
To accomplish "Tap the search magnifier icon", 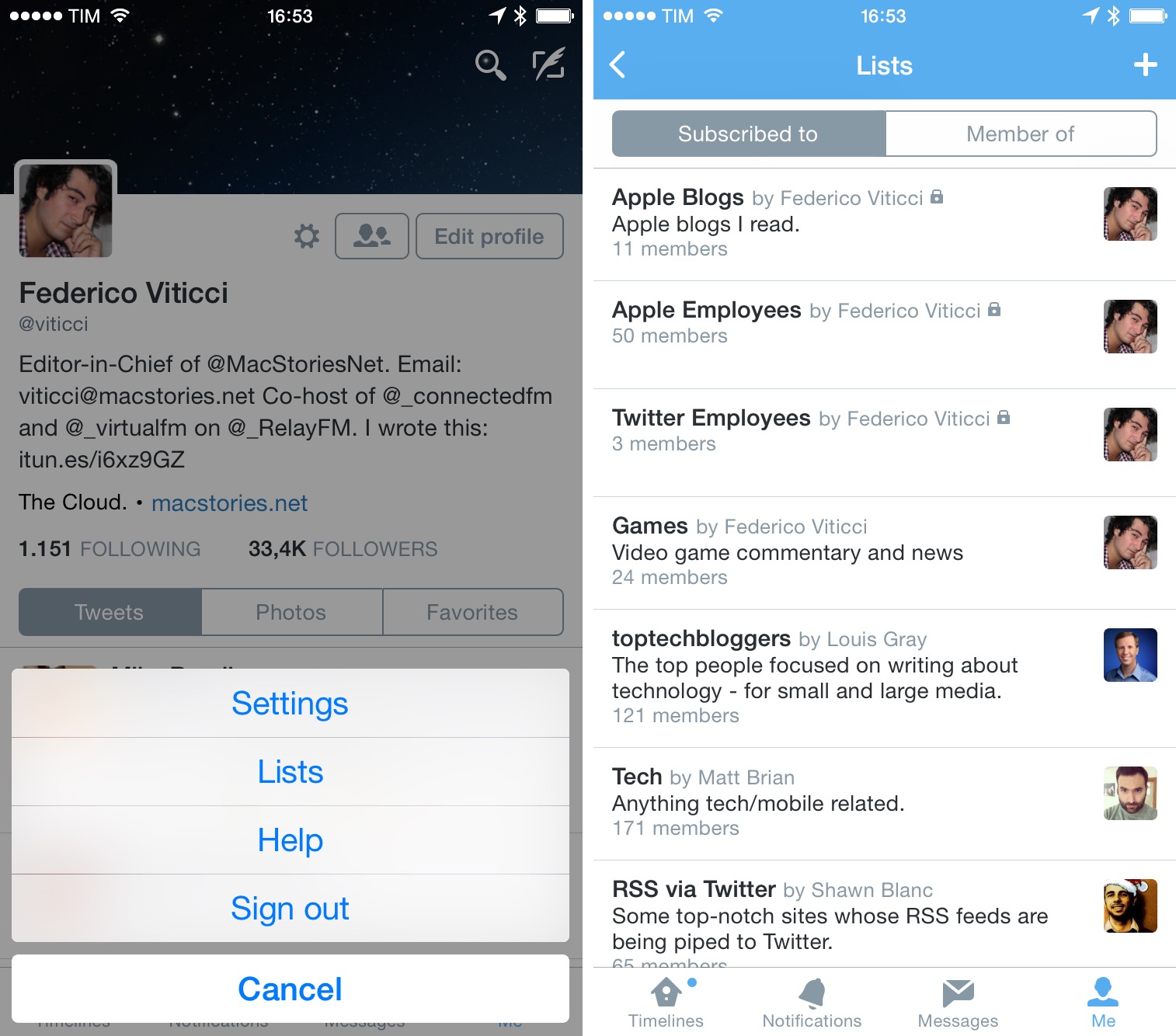I will [x=490, y=65].
